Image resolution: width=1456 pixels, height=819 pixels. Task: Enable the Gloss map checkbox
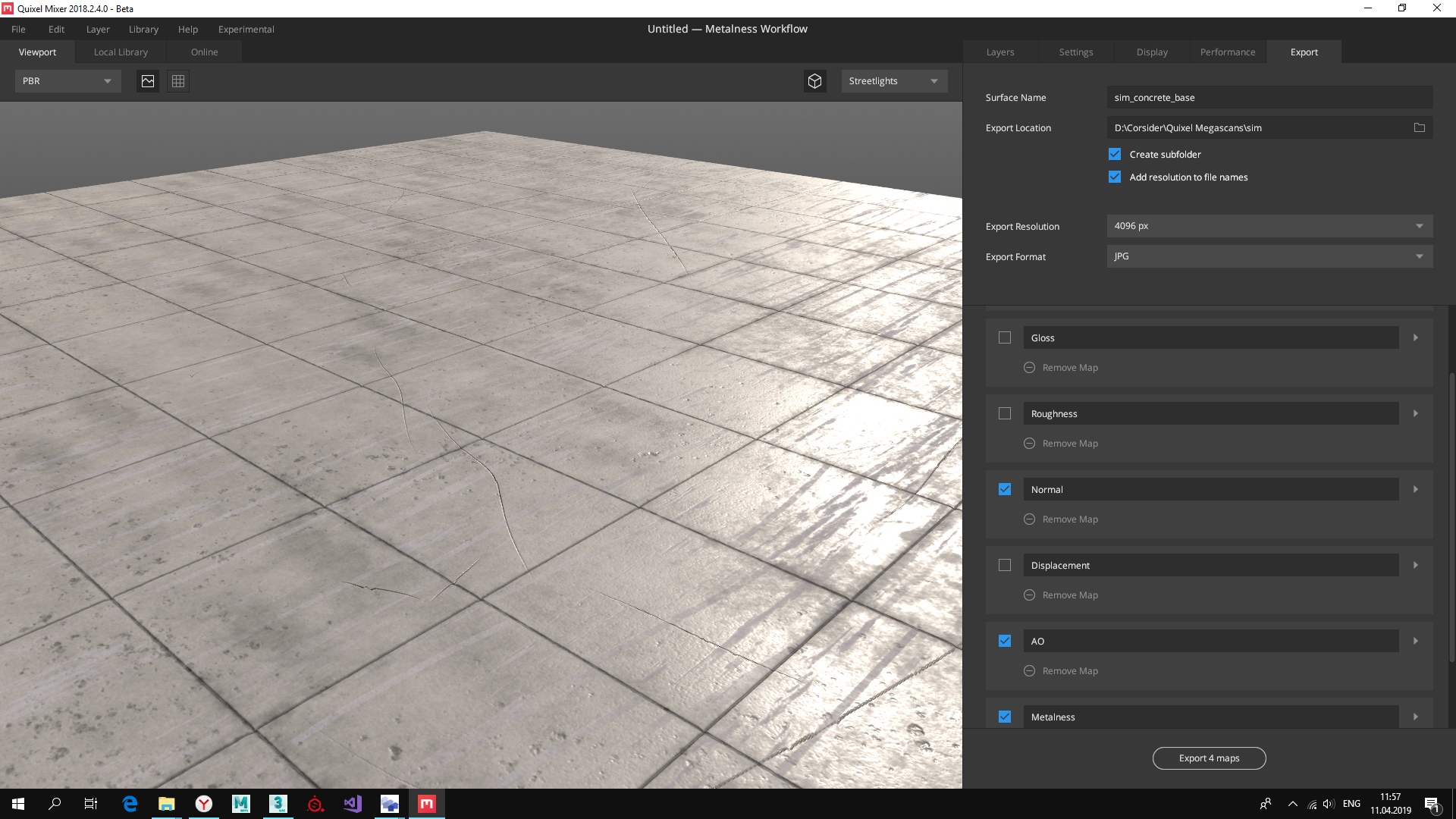pyautogui.click(x=1005, y=337)
